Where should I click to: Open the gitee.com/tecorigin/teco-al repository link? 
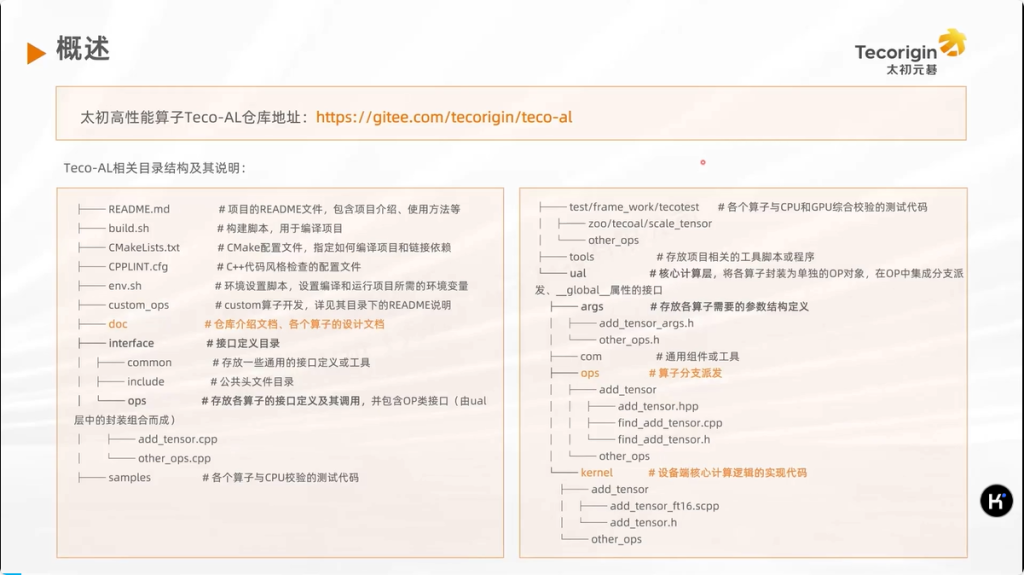(x=443, y=117)
